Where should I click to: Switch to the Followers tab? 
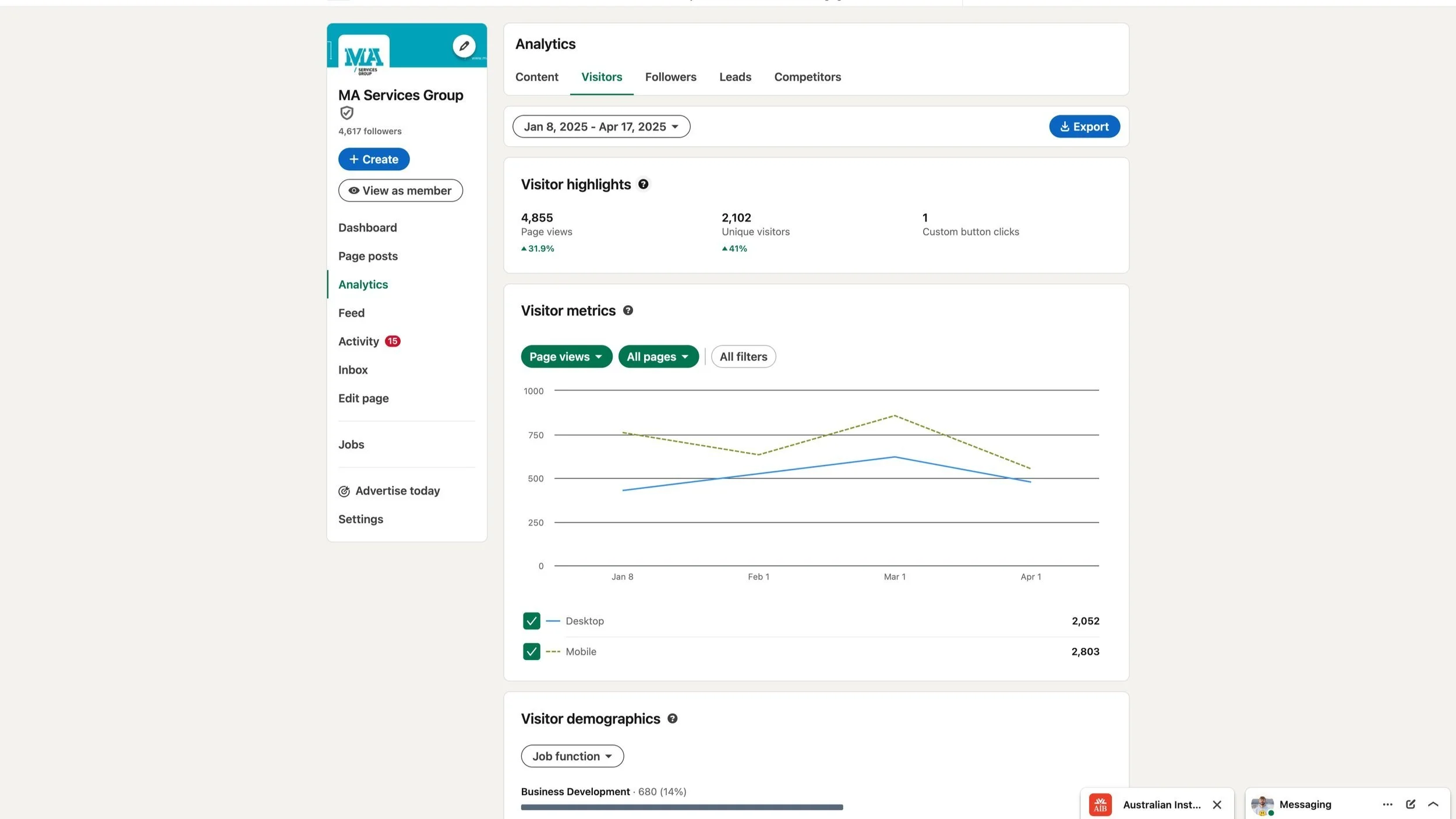click(x=670, y=77)
